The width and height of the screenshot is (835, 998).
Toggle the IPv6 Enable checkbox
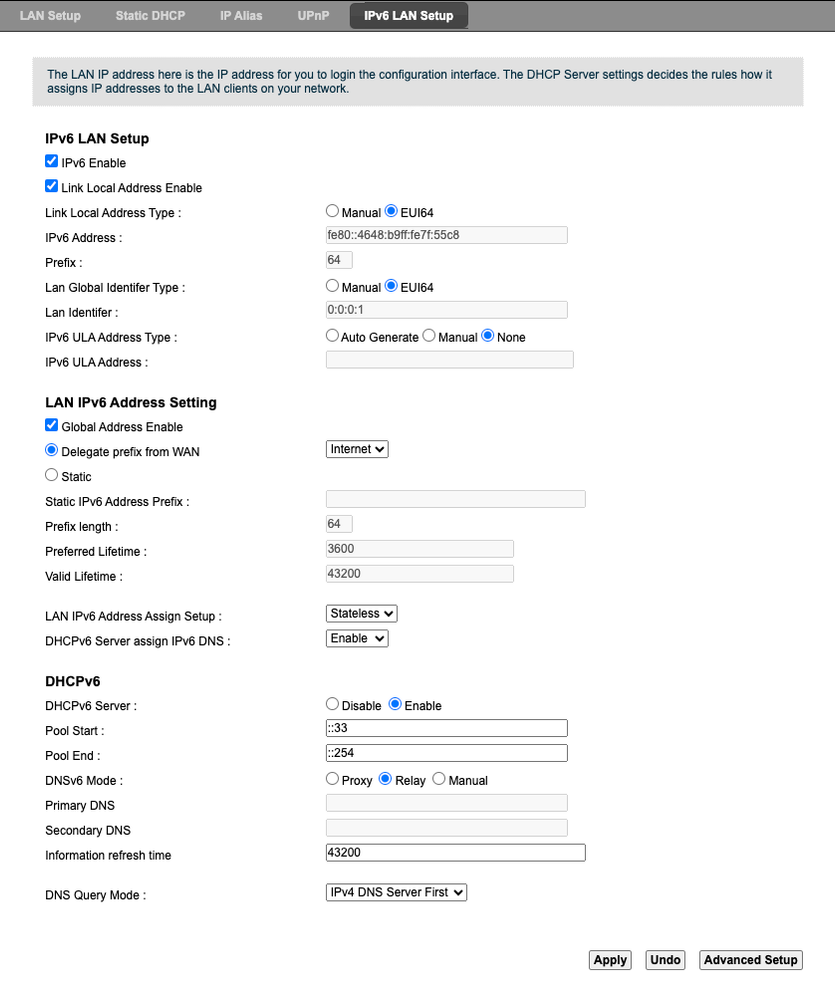[x=52, y=161]
